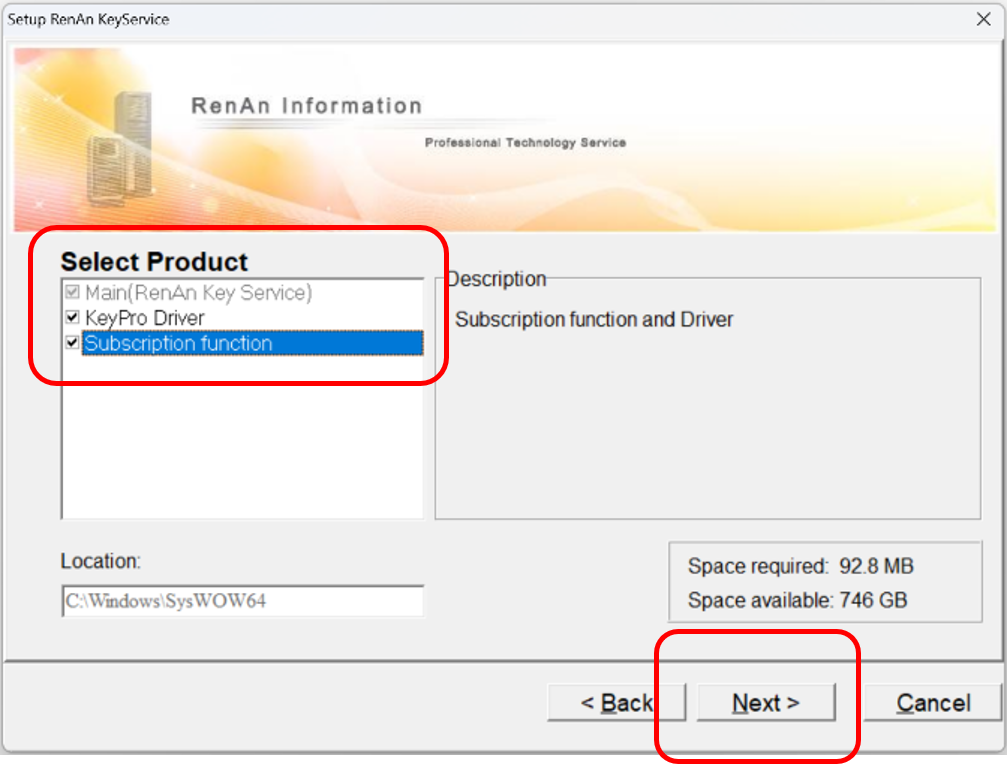This screenshot has height=764, width=1007.
Task: Toggle the Subscription function checkbox
Action: [x=73, y=343]
